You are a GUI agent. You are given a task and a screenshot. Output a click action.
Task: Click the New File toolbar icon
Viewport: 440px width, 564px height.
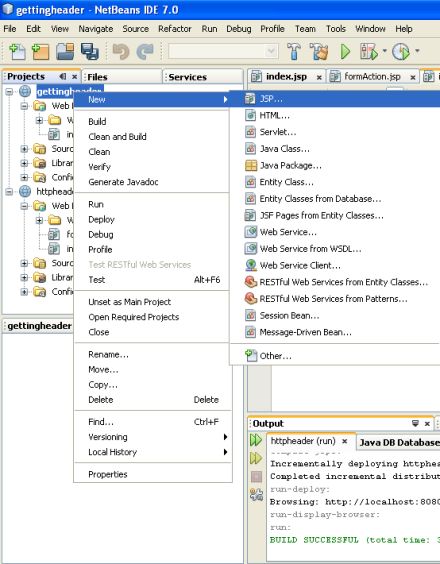17,51
